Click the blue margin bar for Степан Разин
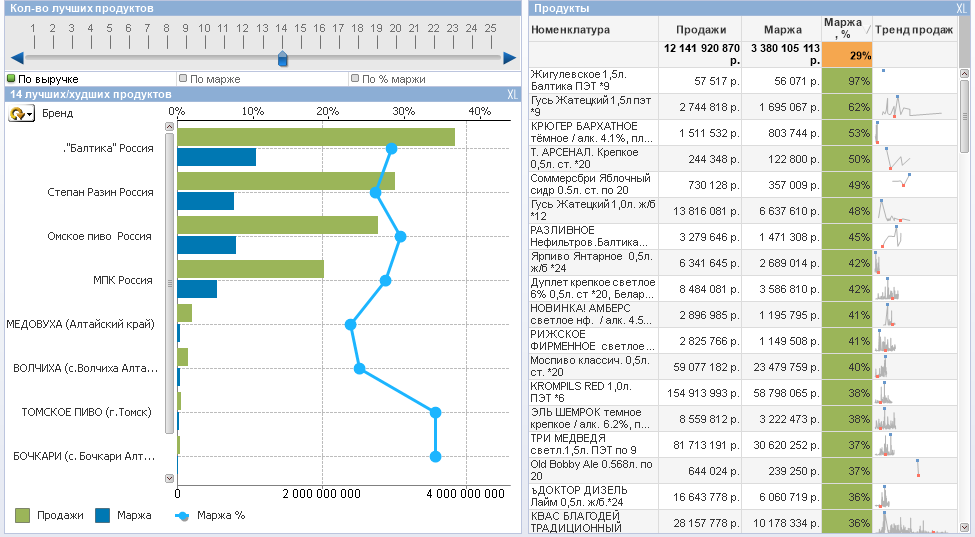 click(x=206, y=201)
